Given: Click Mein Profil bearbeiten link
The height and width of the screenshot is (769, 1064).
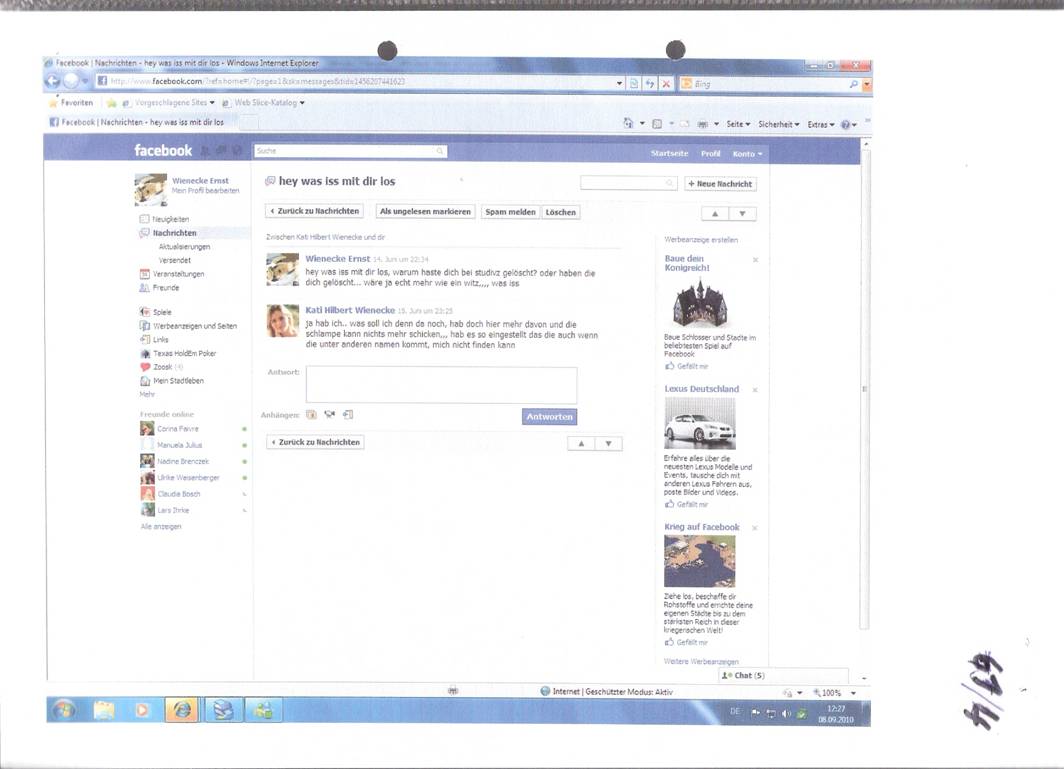Looking at the screenshot, I should point(206,191).
